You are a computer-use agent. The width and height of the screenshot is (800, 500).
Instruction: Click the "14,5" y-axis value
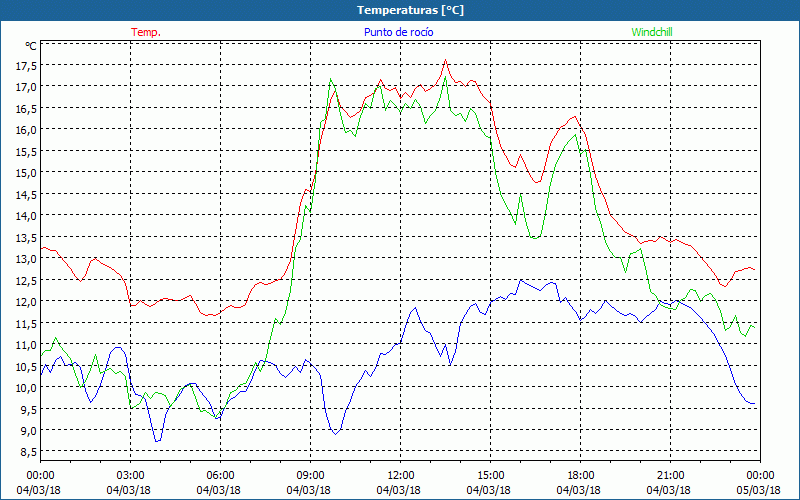[26, 194]
